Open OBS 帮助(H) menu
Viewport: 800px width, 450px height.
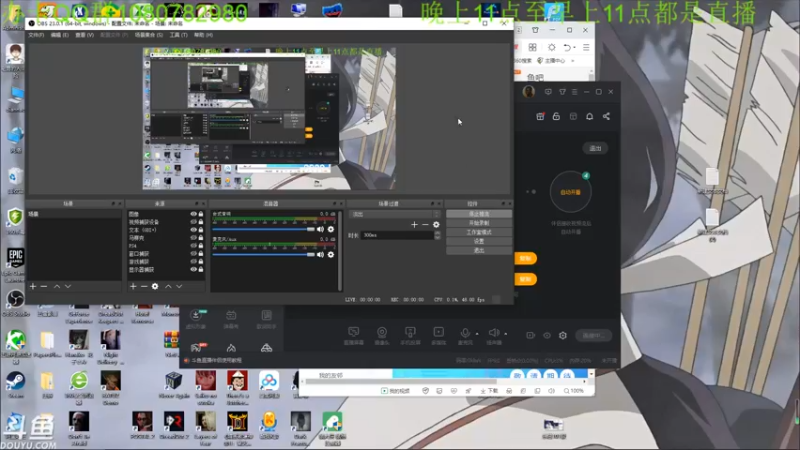pos(204,35)
